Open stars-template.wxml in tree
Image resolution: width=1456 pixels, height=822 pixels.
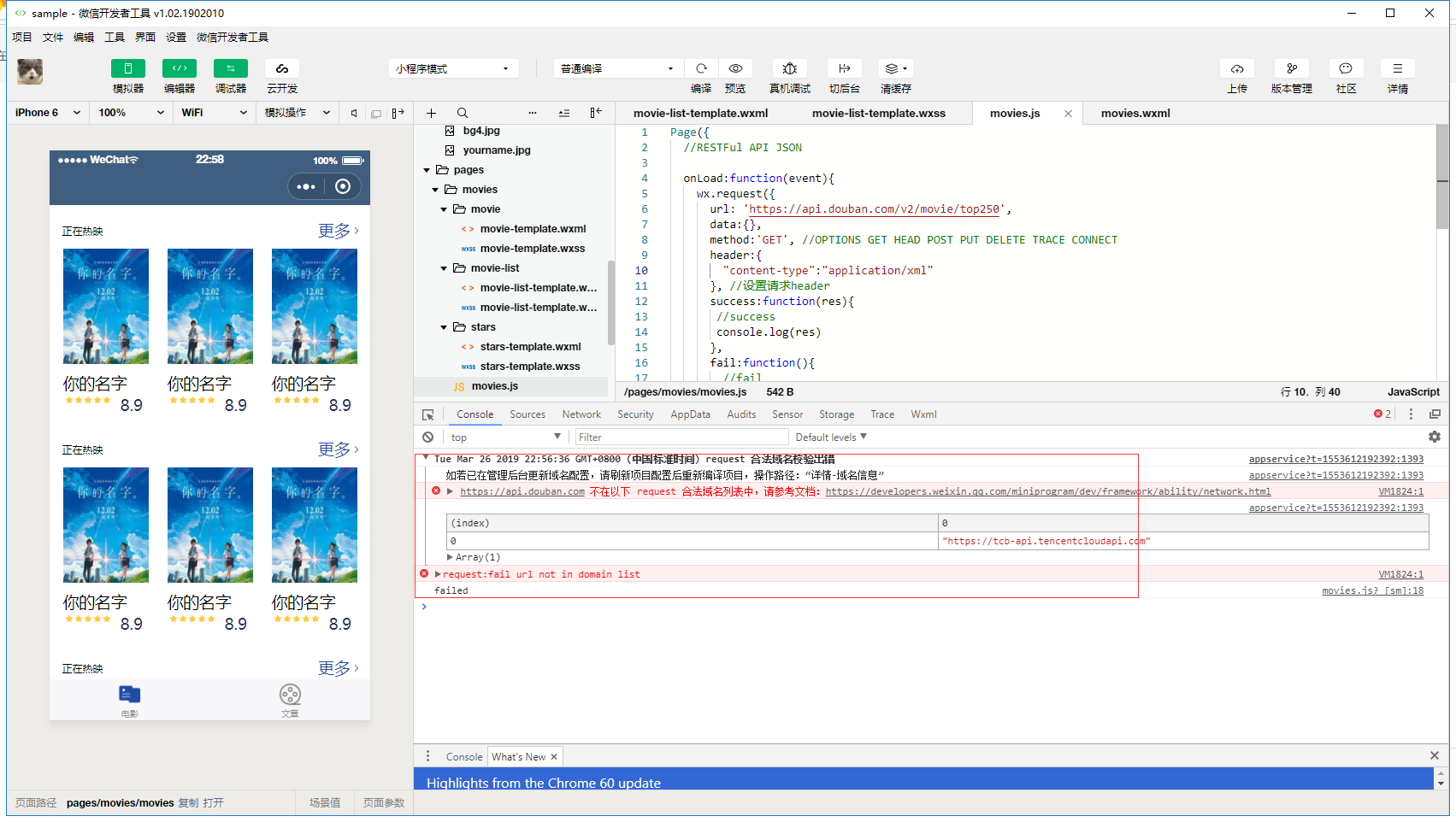[x=530, y=347]
